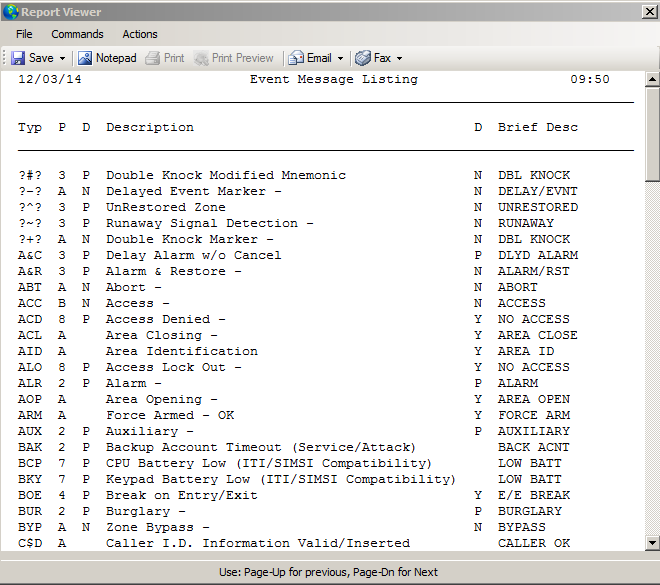The image size is (660, 585).
Task: Click the 'ACC' type code
Action: (29, 303)
